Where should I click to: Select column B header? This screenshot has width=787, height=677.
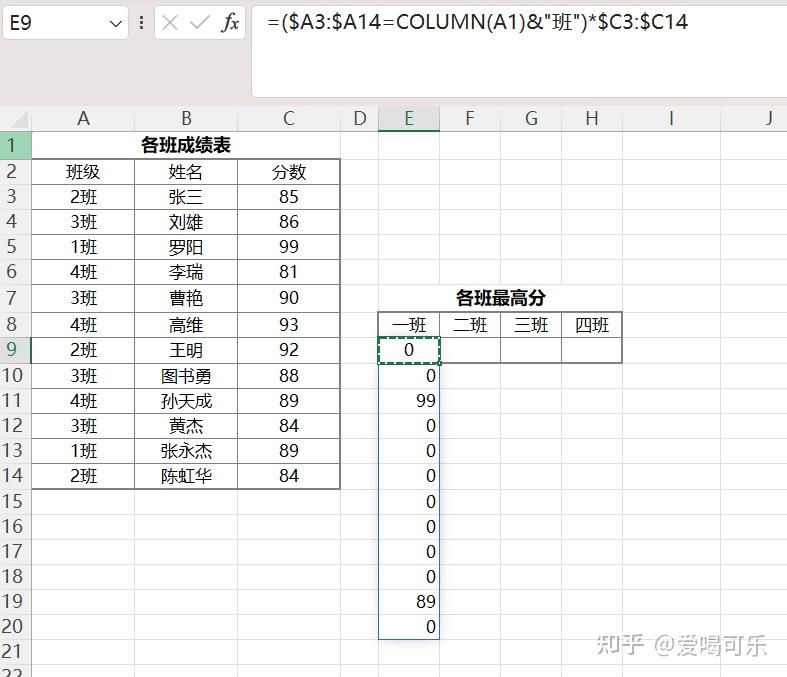[186, 119]
